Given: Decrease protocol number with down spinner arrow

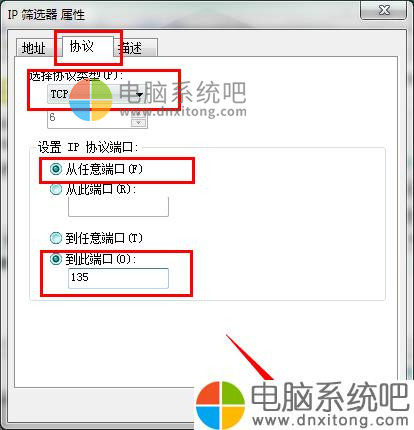Looking at the screenshot, I should 139,123.
